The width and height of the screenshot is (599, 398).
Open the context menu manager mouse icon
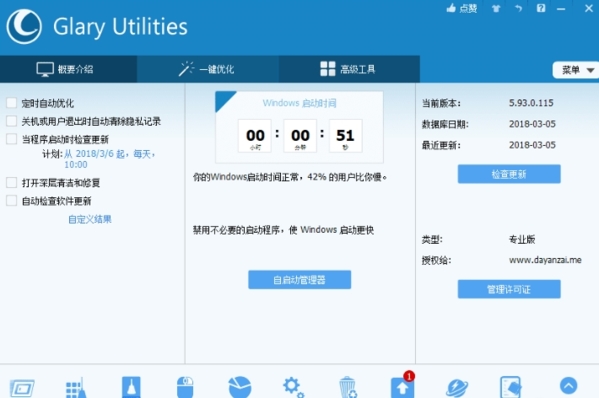(x=185, y=387)
